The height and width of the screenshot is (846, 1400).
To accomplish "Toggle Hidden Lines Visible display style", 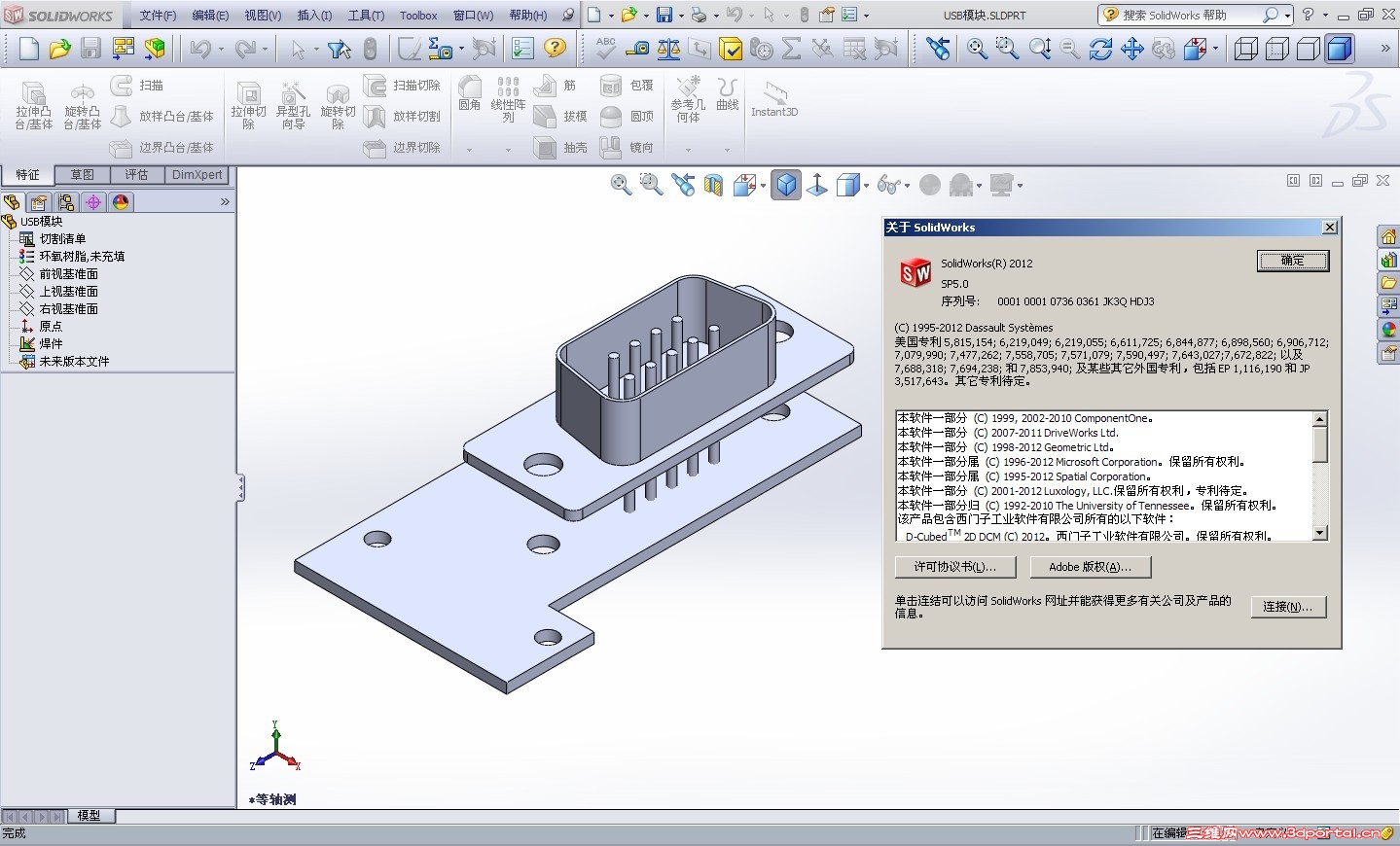I will pyautogui.click(x=1276, y=49).
